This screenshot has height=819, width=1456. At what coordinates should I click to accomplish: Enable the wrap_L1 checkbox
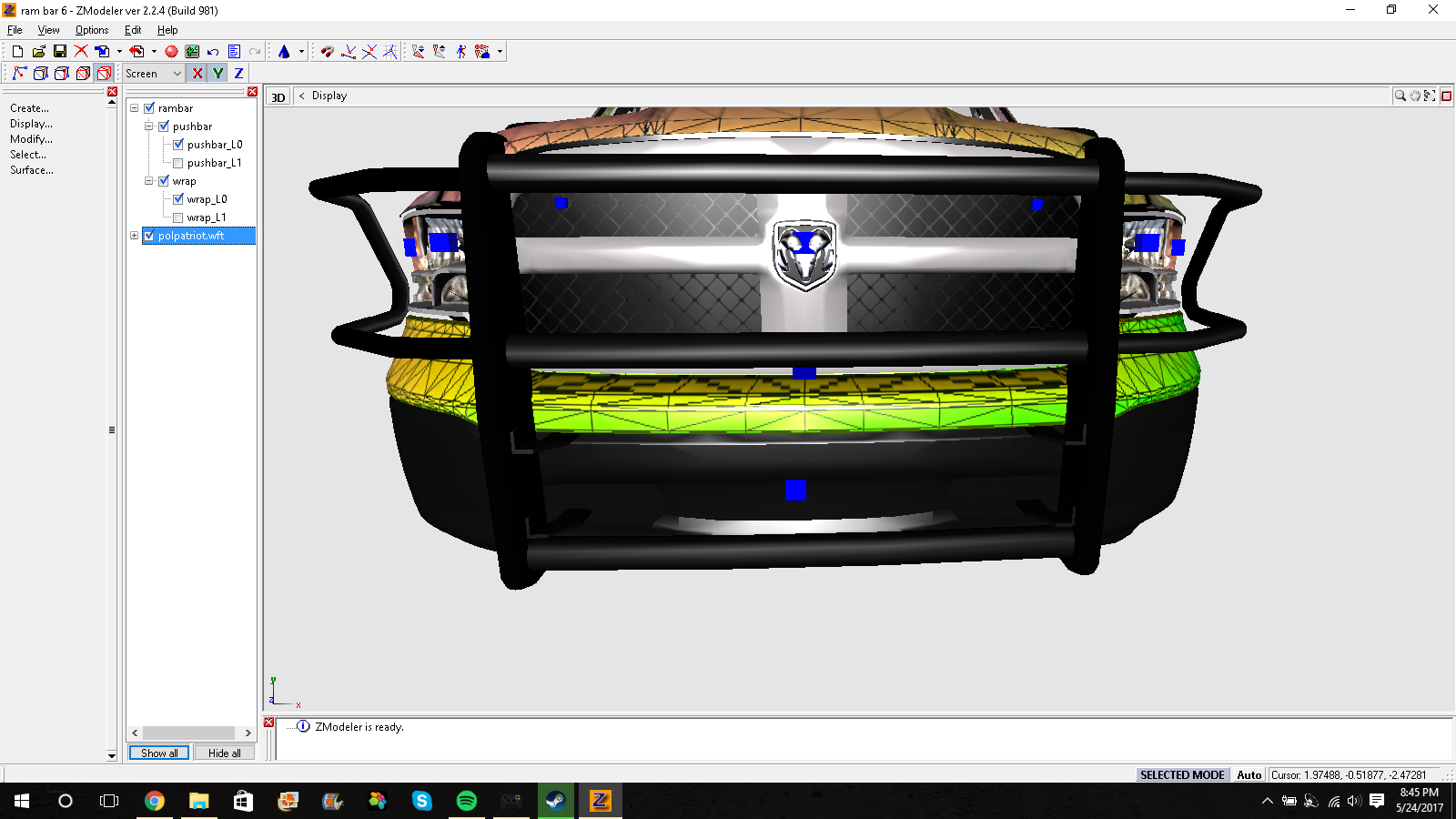(x=178, y=217)
